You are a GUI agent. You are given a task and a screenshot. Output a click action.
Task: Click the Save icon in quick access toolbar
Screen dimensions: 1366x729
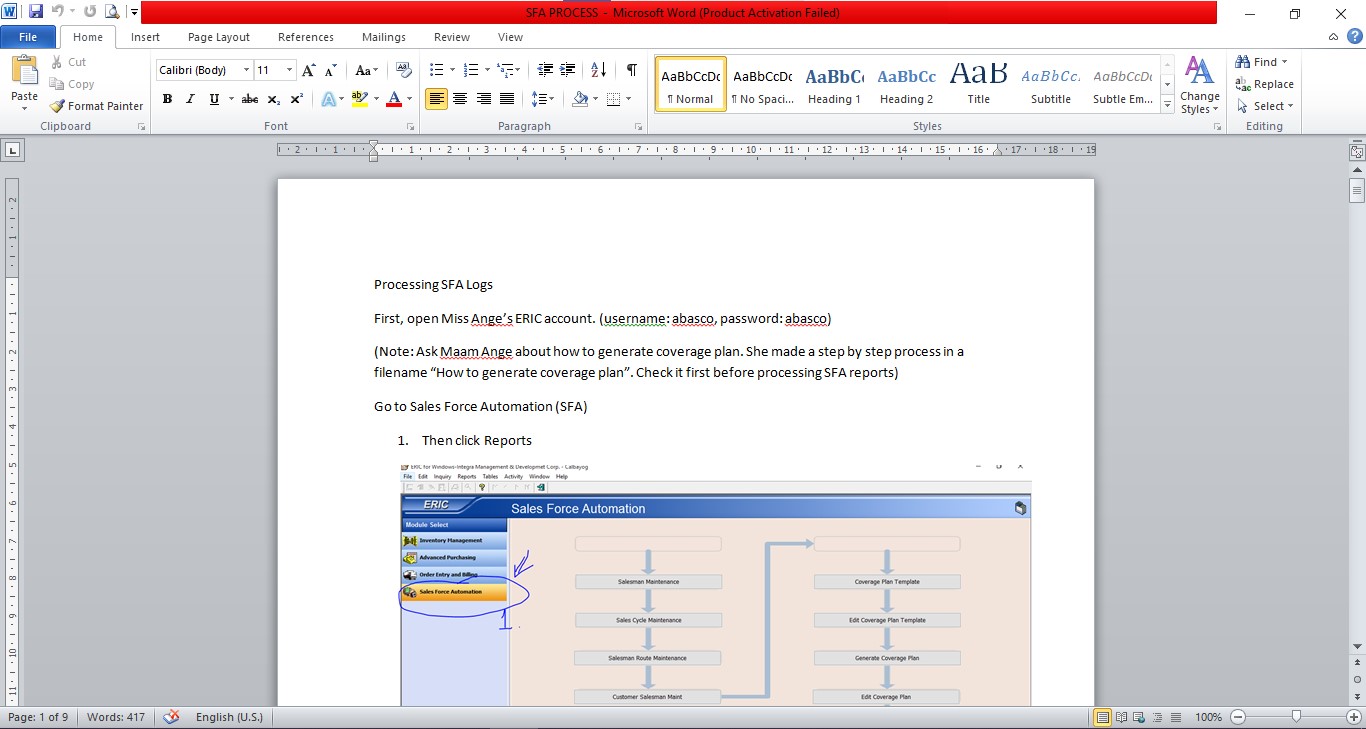click(x=36, y=12)
